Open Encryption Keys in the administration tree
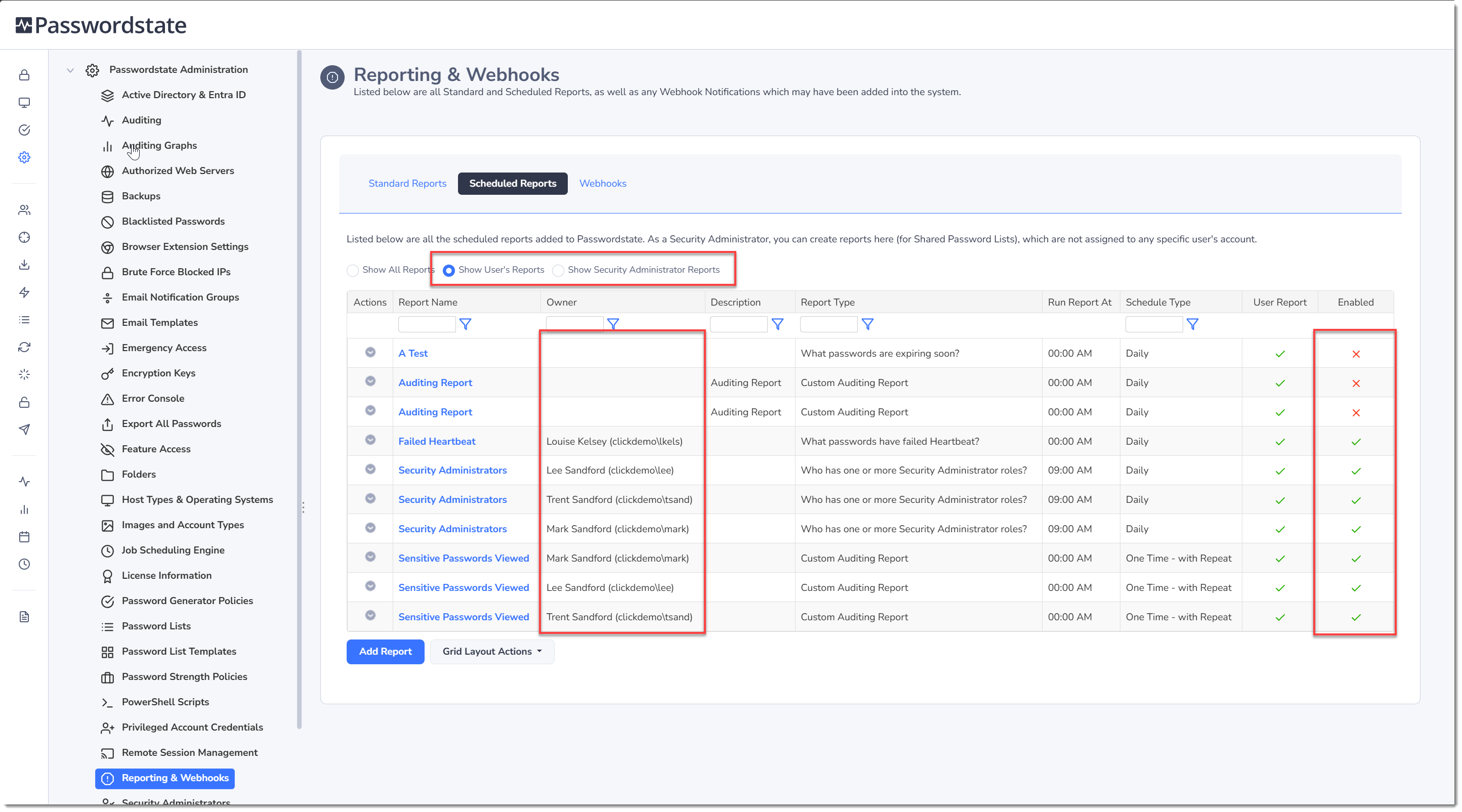Image resolution: width=1462 pixels, height=812 pixels. point(158,373)
